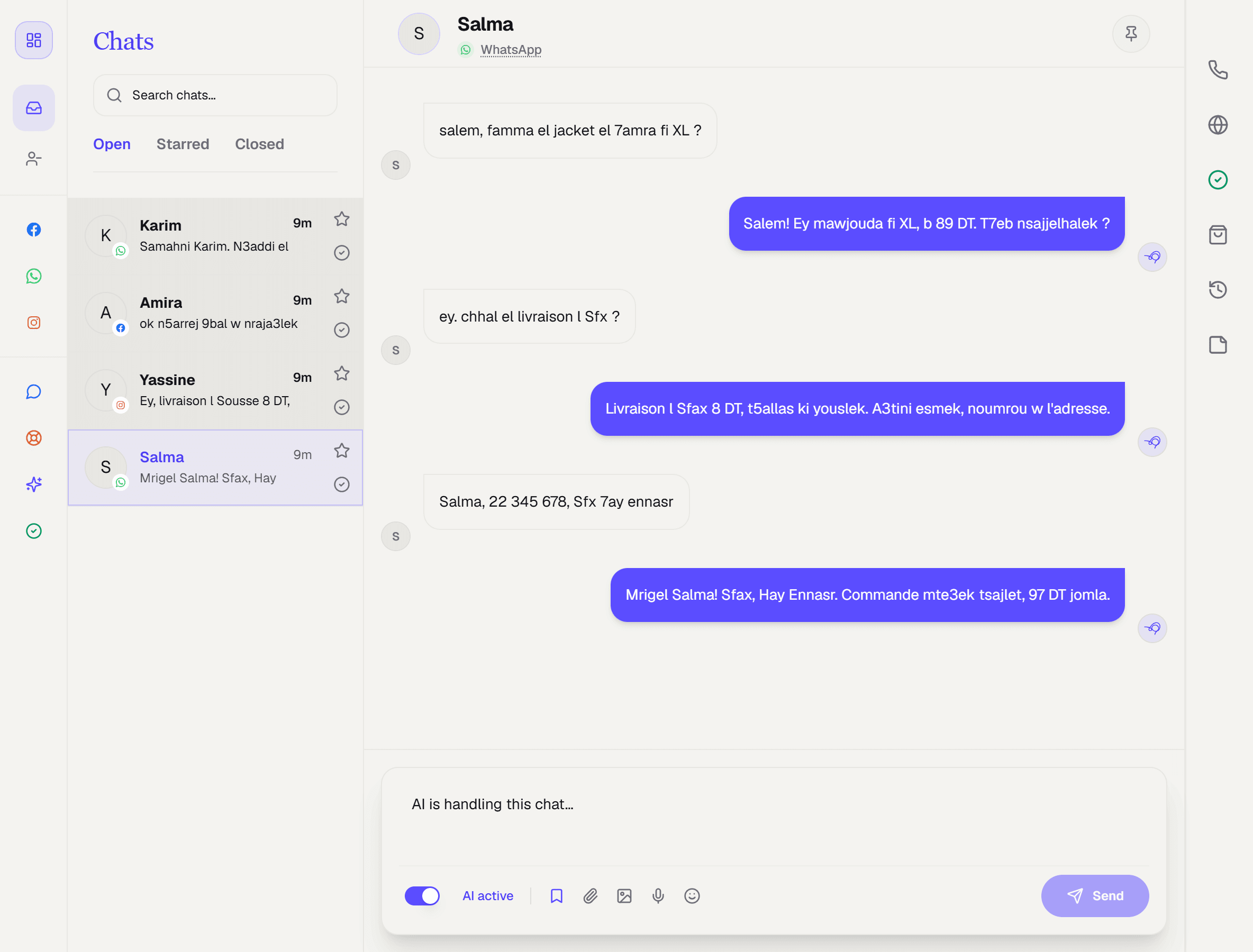Image resolution: width=1253 pixels, height=952 pixels.
Task: Focus the Search chats field
Action: [x=215, y=95]
